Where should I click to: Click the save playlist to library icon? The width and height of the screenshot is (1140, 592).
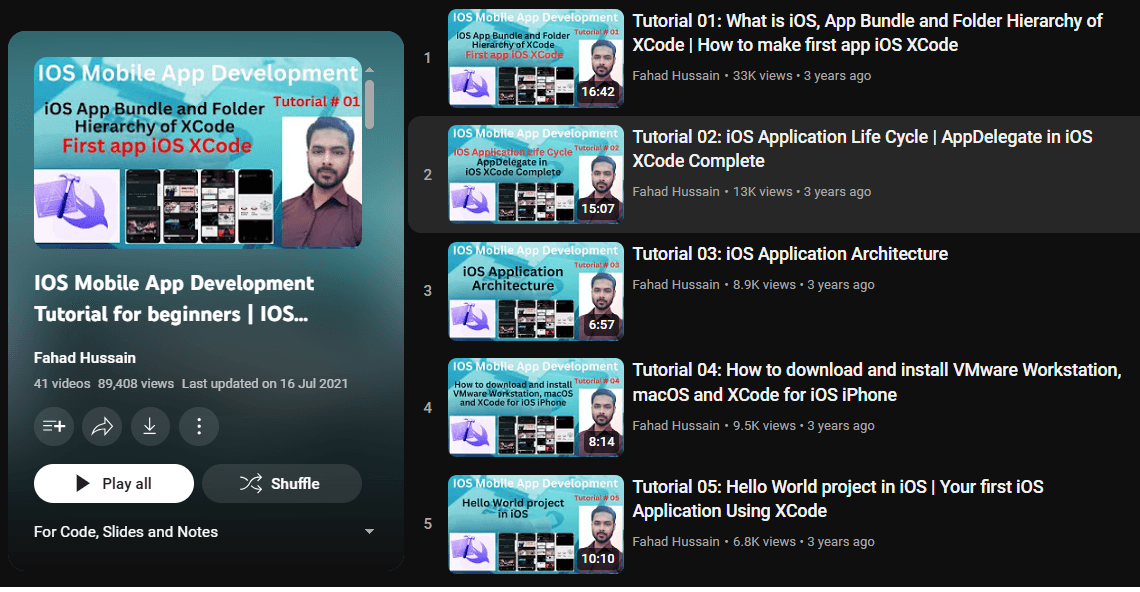point(54,427)
